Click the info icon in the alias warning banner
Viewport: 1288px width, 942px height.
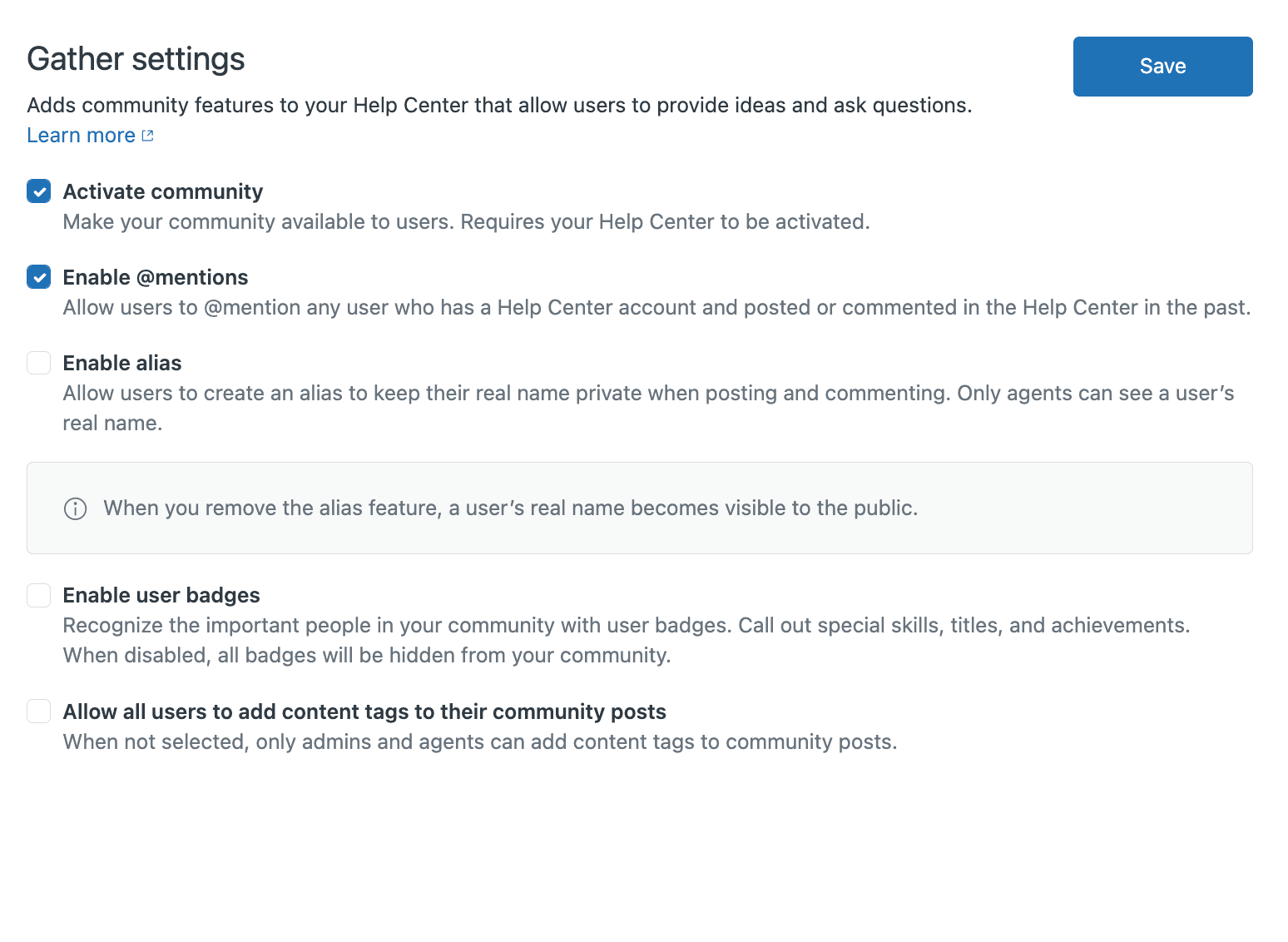pyautogui.click(x=75, y=508)
